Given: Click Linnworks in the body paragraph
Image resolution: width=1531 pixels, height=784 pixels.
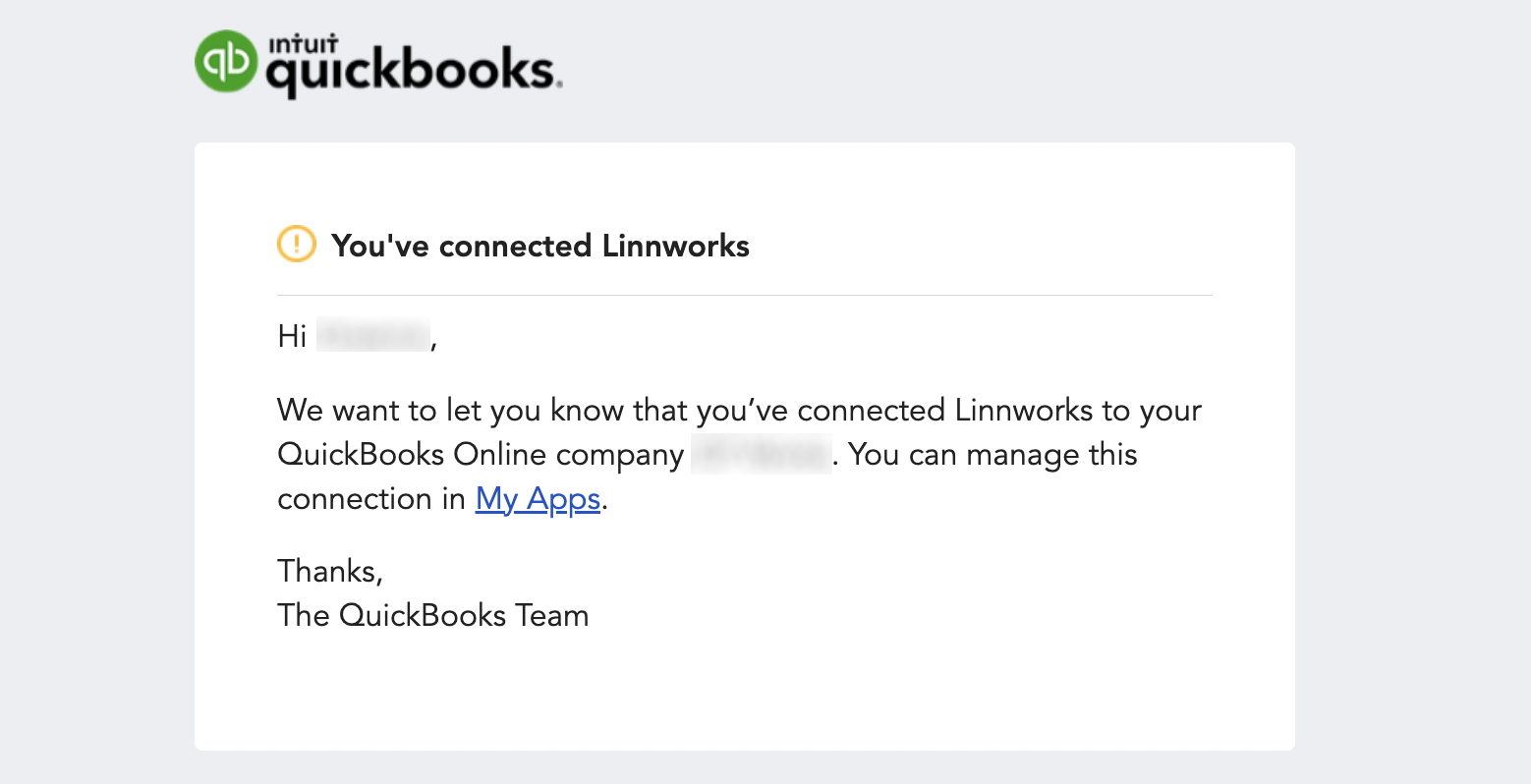Looking at the screenshot, I should (x=1023, y=410).
